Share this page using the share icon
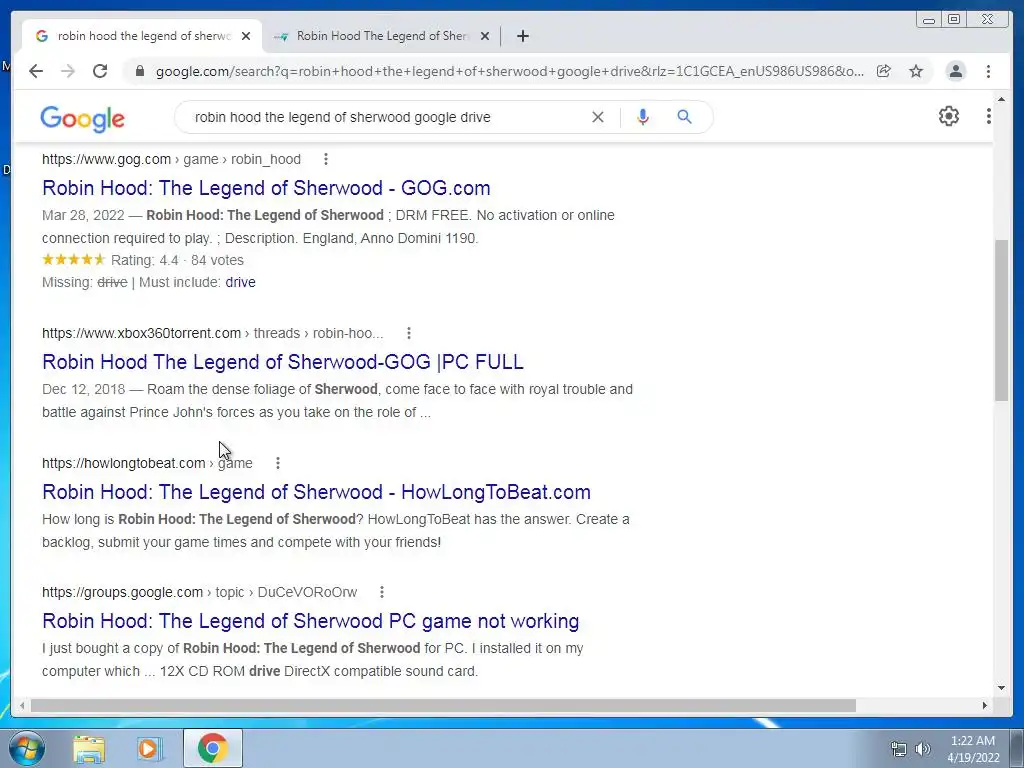 pyautogui.click(x=884, y=71)
